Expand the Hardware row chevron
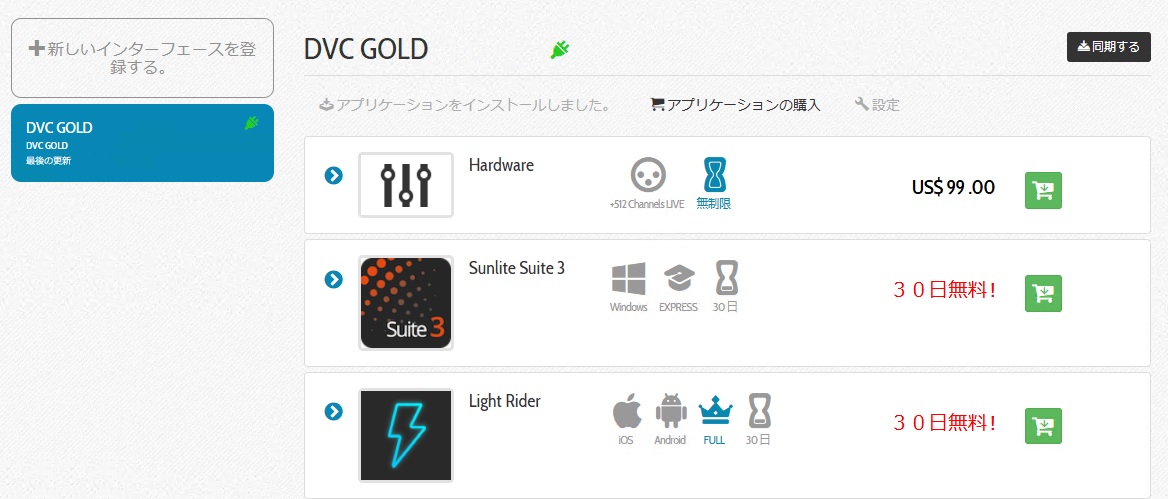1168x499 pixels. coord(334,175)
